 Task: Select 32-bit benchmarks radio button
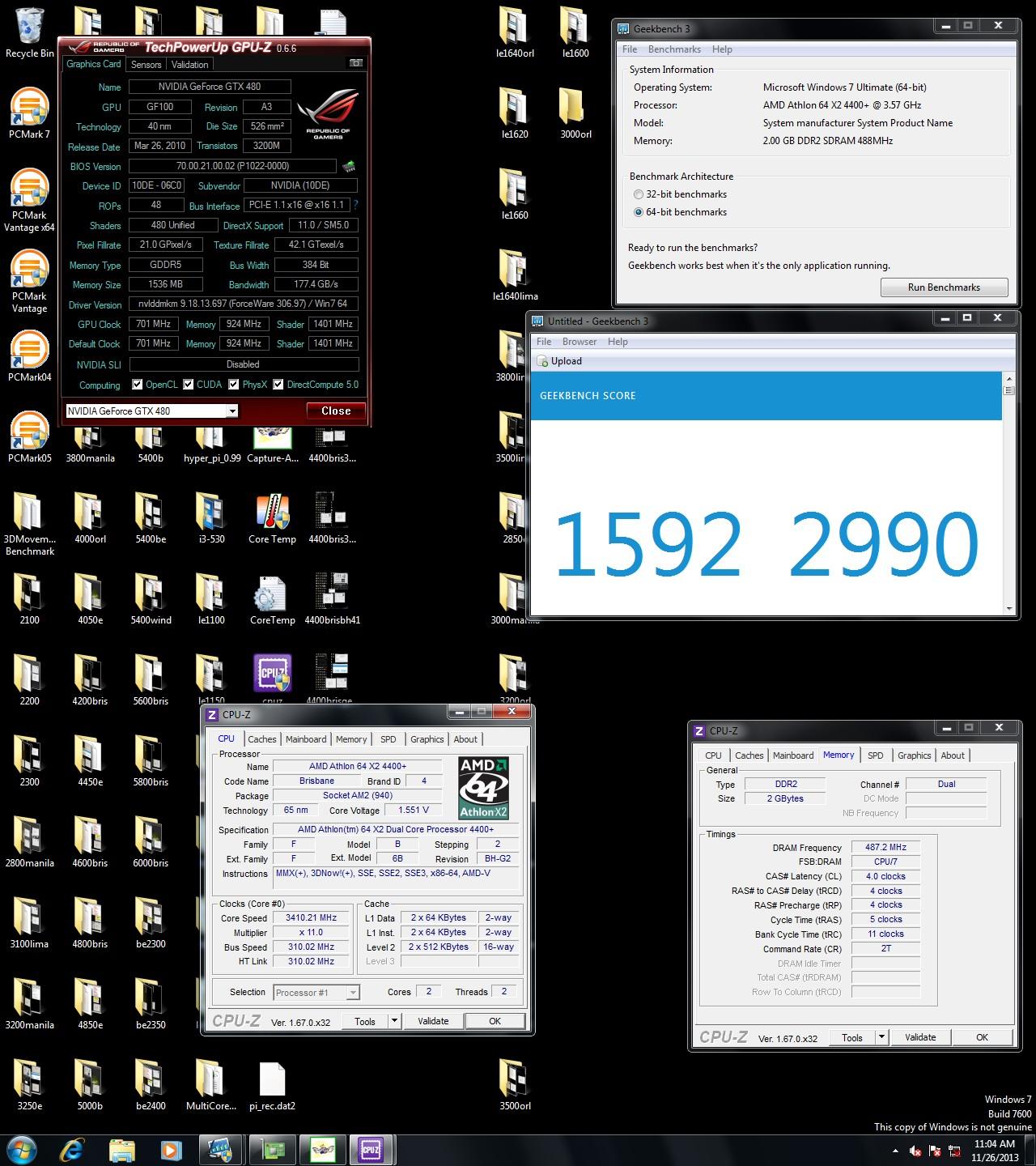[x=639, y=194]
